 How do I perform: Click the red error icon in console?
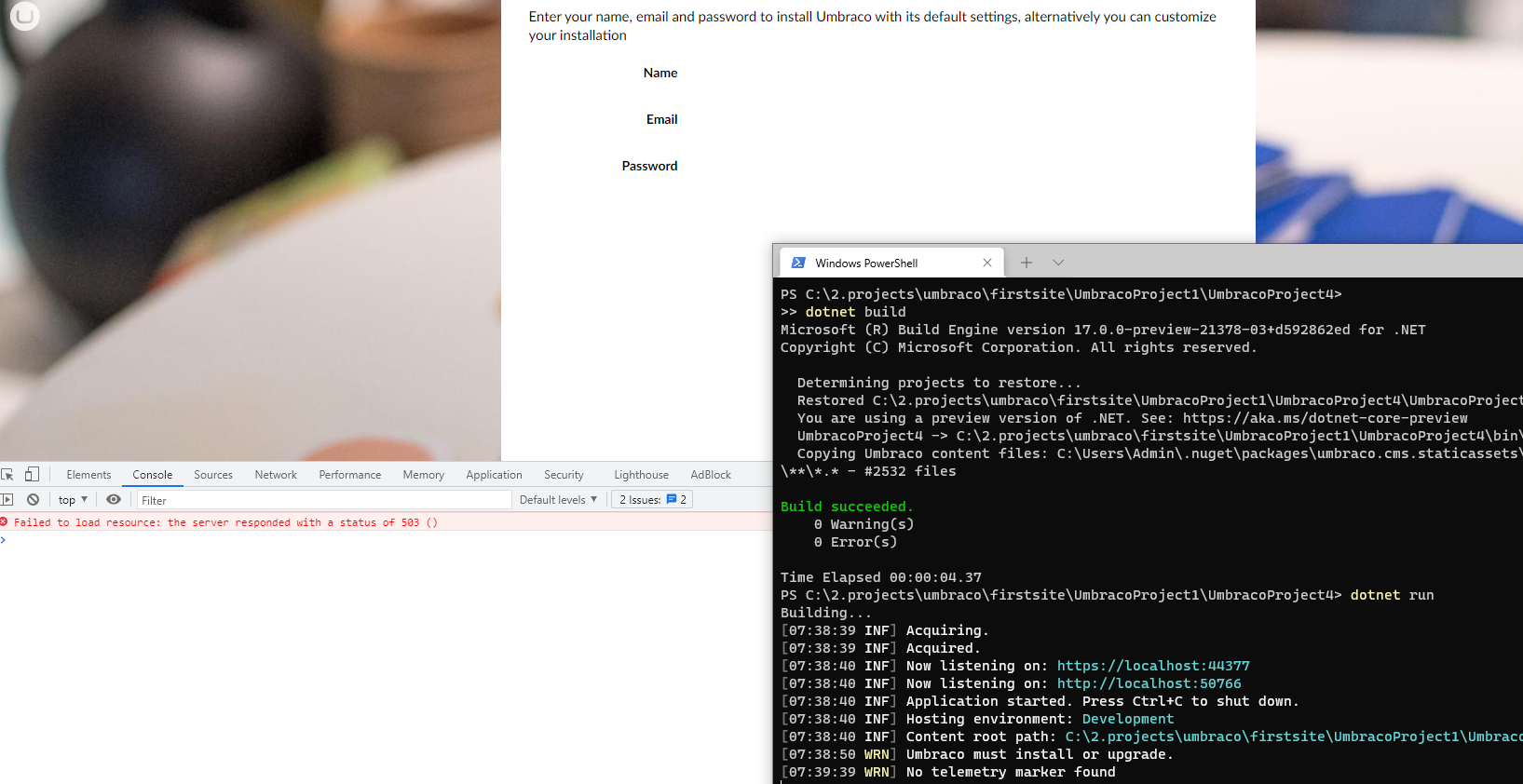(x=5, y=522)
